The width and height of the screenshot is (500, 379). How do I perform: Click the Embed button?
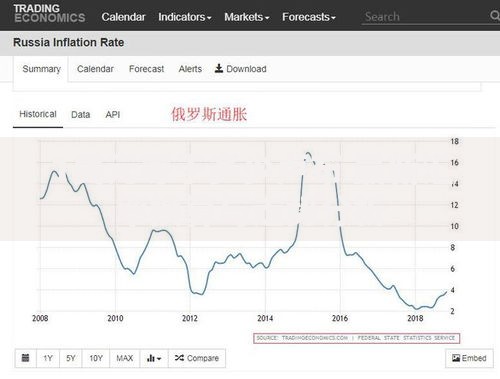[469, 358]
